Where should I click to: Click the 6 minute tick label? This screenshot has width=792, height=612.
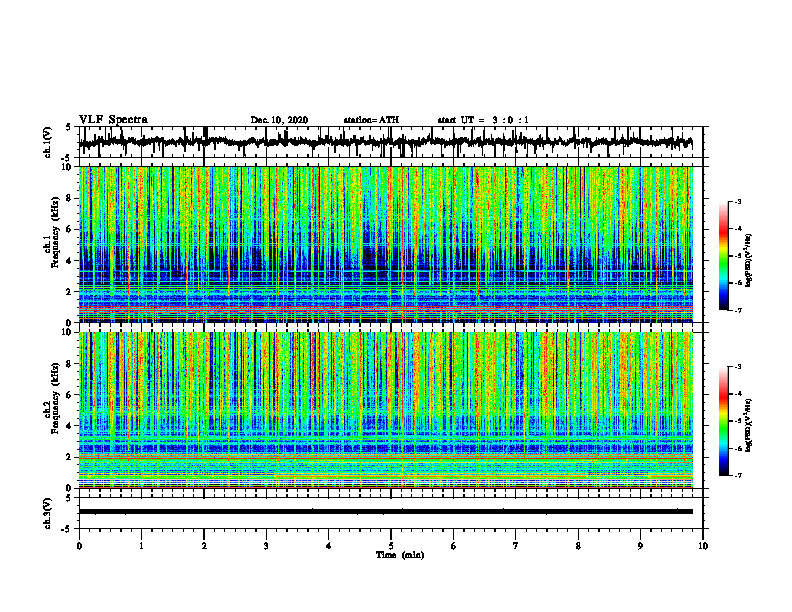[454, 546]
